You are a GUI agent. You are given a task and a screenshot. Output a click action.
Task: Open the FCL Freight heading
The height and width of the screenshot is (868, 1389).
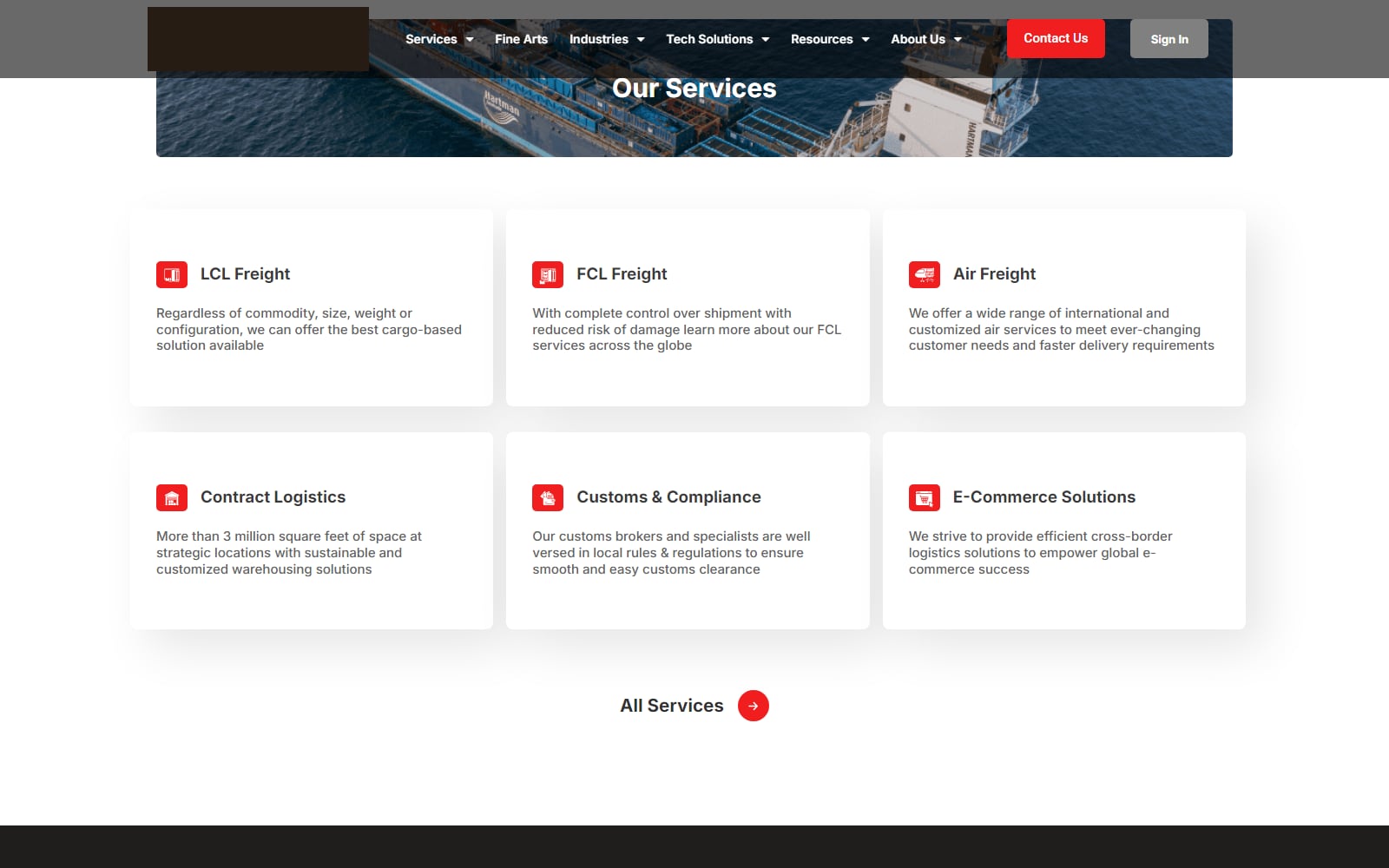click(x=622, y=274)
